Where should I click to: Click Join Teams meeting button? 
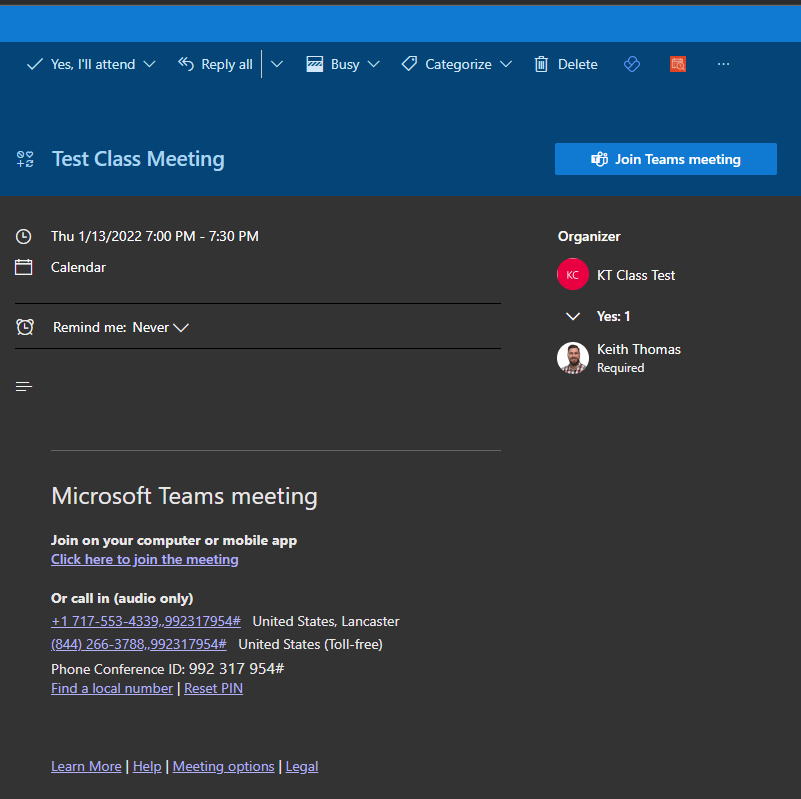pos(666,159)
